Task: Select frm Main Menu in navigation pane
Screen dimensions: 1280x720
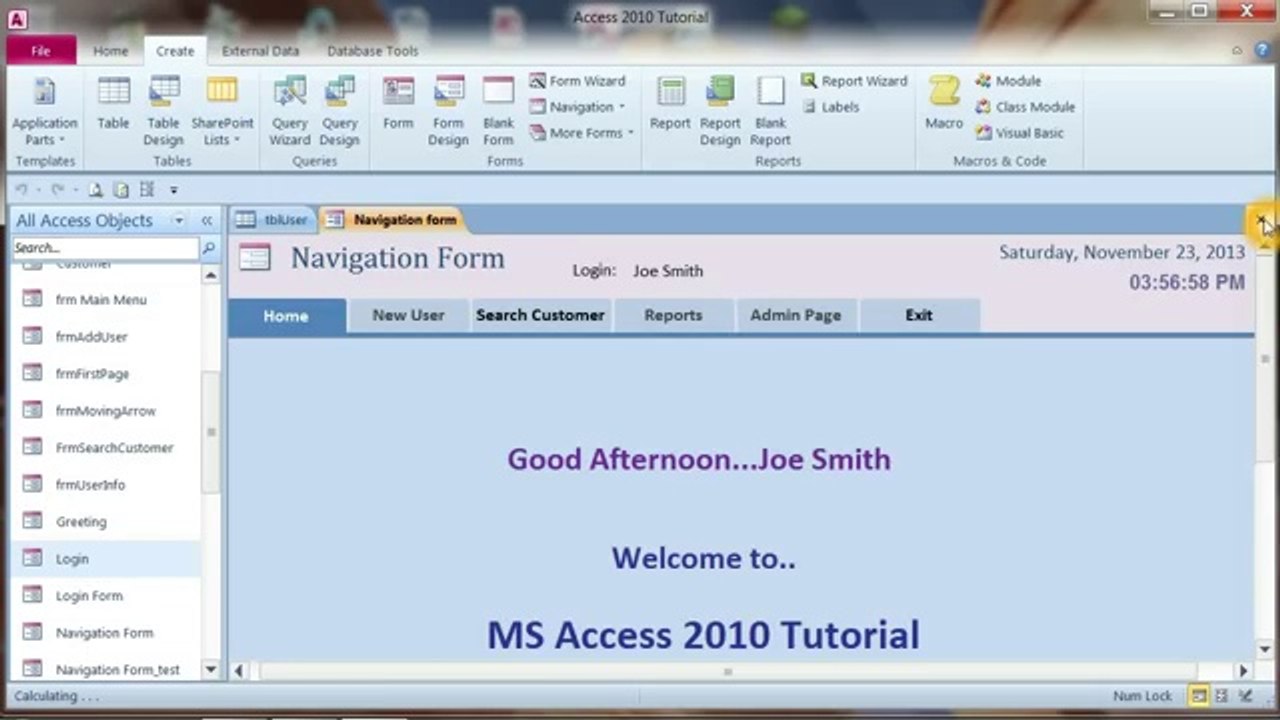Action: click(x=106, y=299)
